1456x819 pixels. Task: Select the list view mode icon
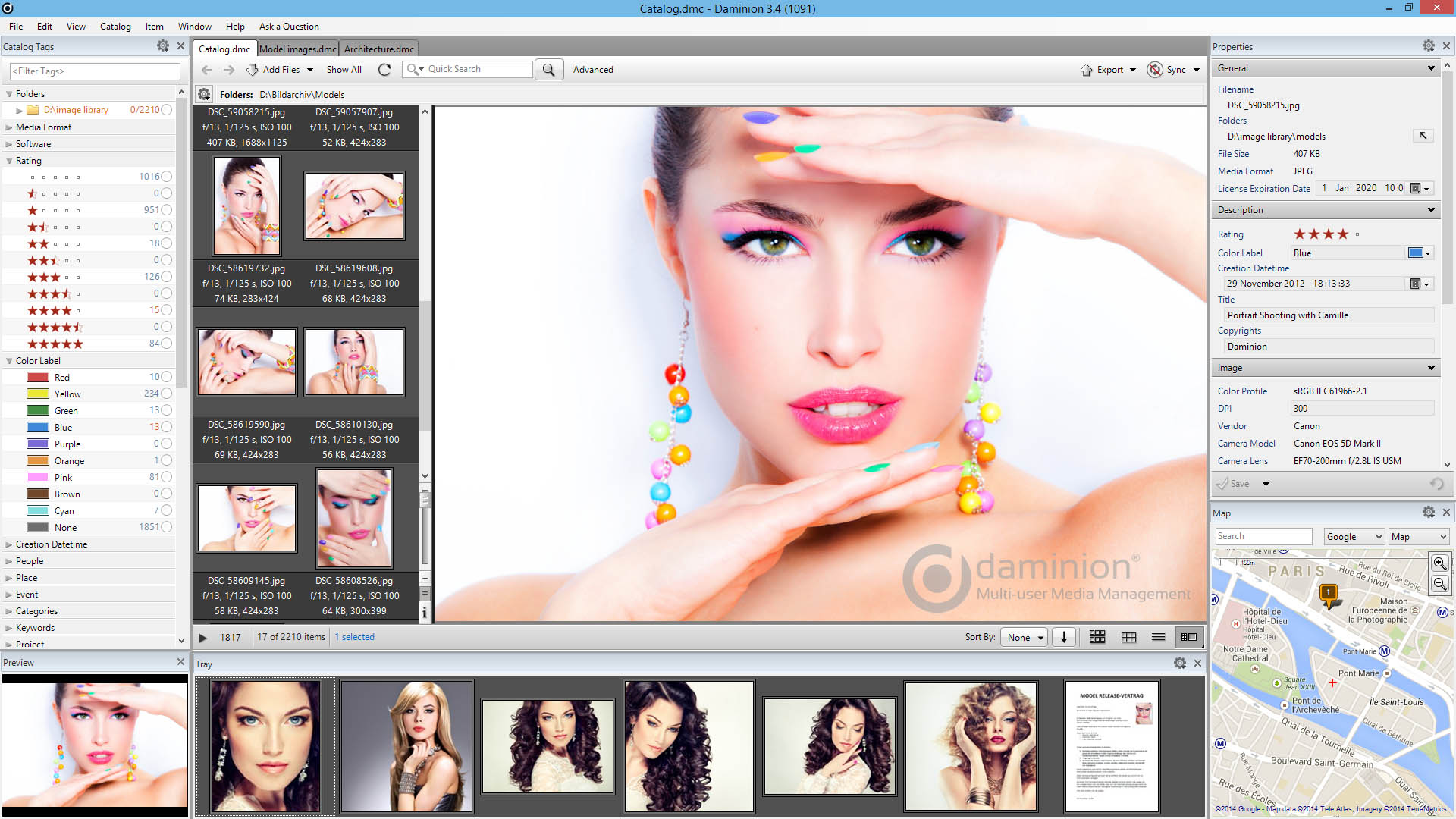coord(1158,637)
